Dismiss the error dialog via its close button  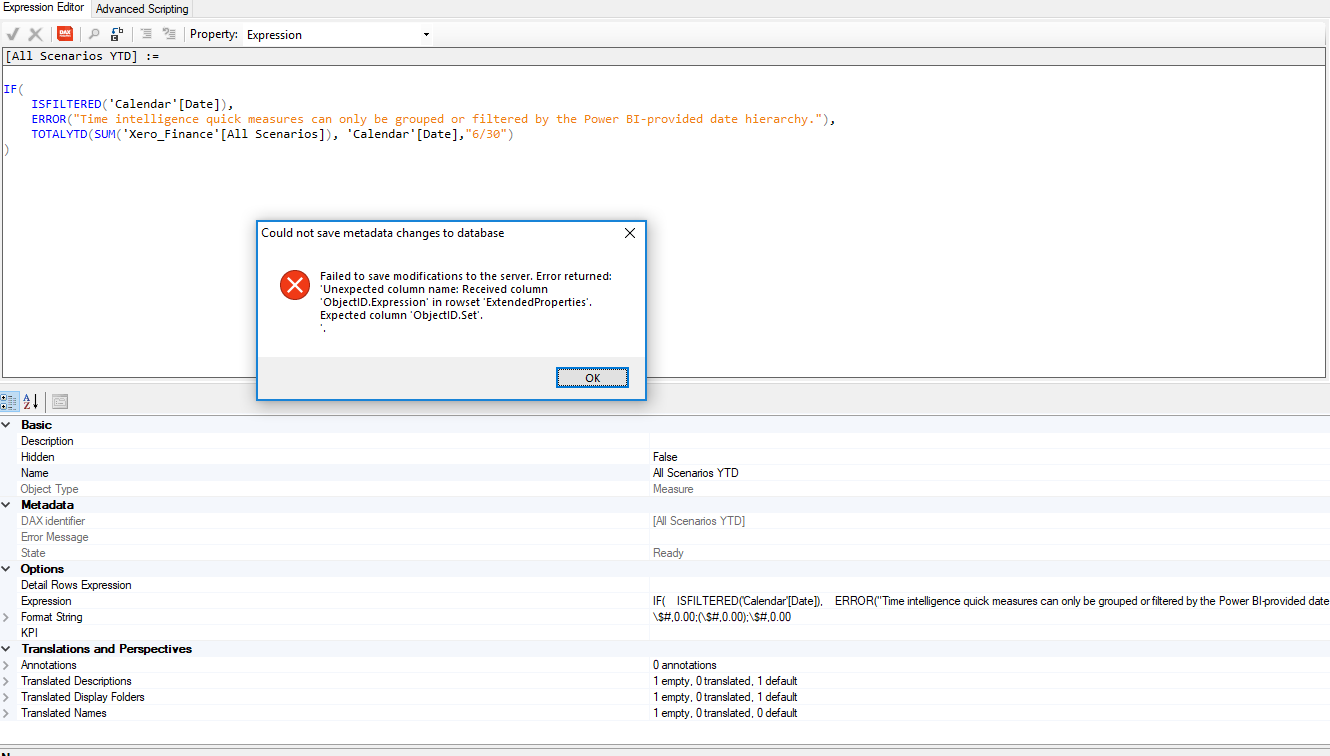pyautogui.click(x=630, y=233)
